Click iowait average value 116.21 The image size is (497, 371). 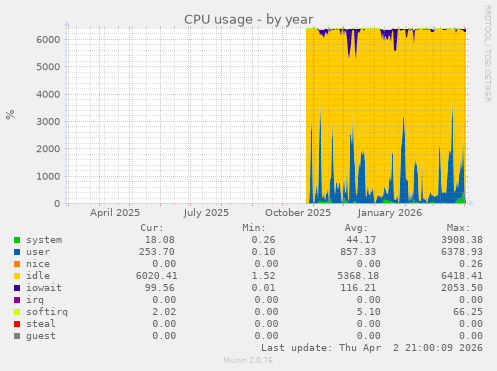[x=358, y=288]
